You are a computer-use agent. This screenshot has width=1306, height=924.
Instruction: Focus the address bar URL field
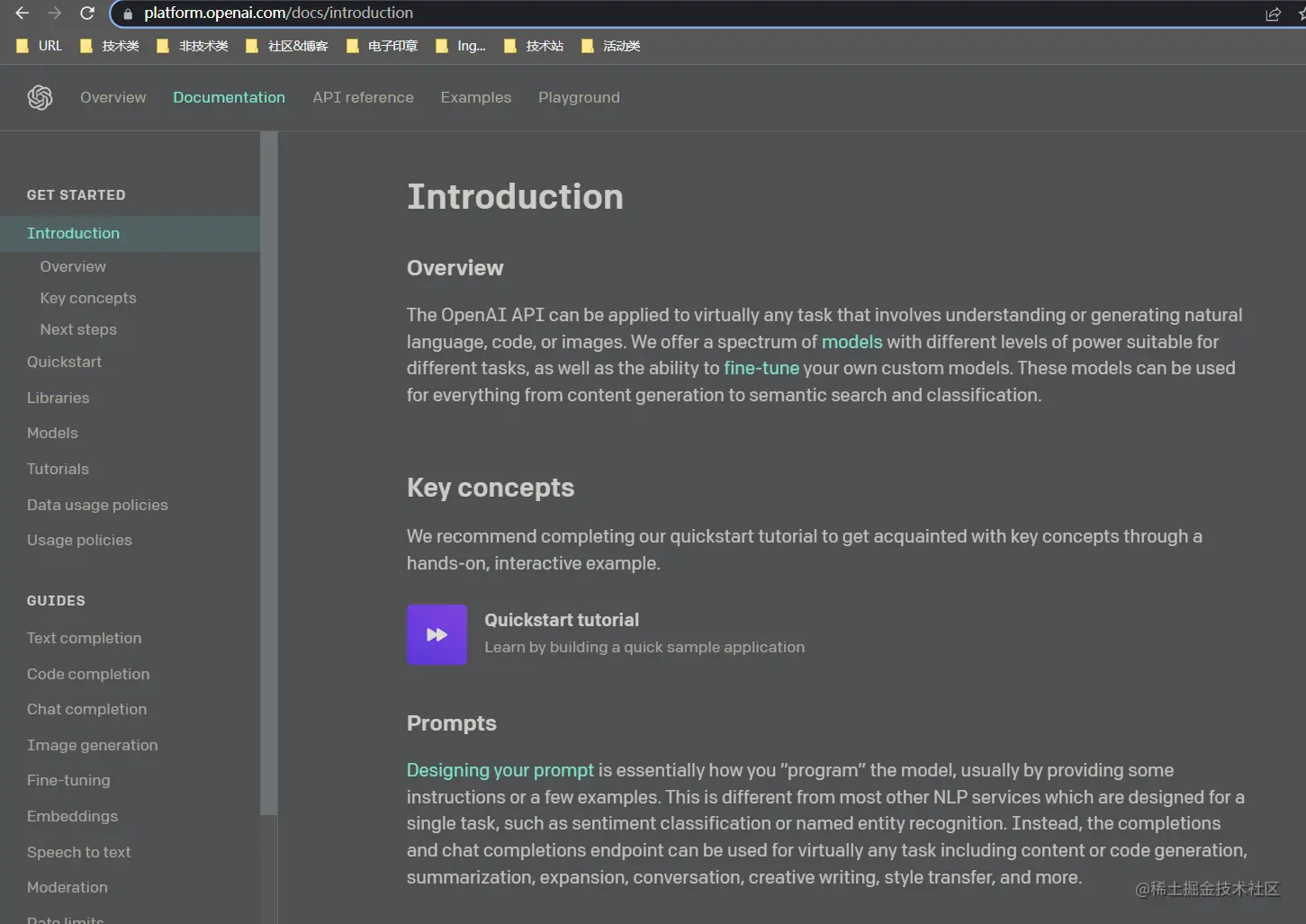[684, 13]
